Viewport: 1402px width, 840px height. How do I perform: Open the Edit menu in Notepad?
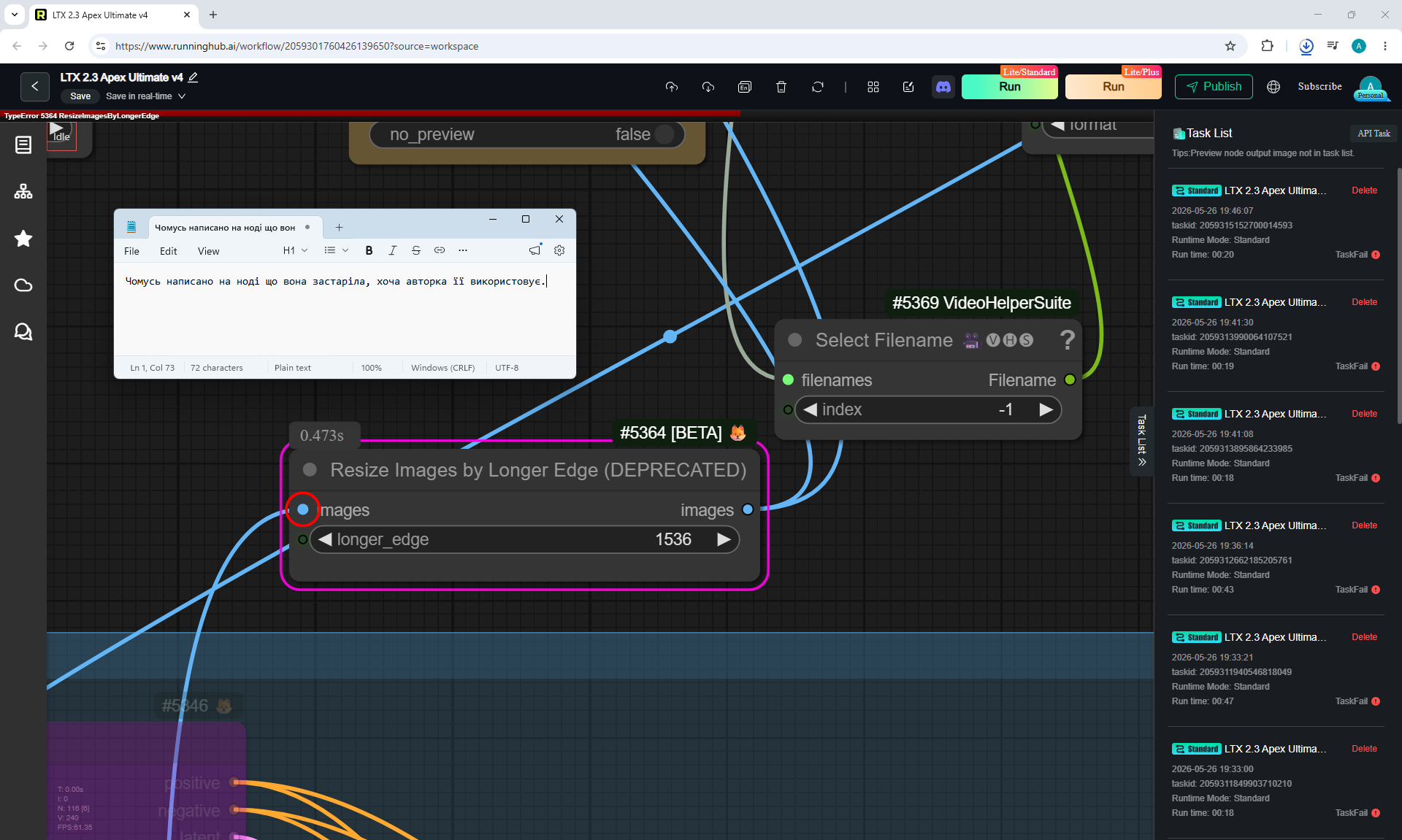(169, 251)
